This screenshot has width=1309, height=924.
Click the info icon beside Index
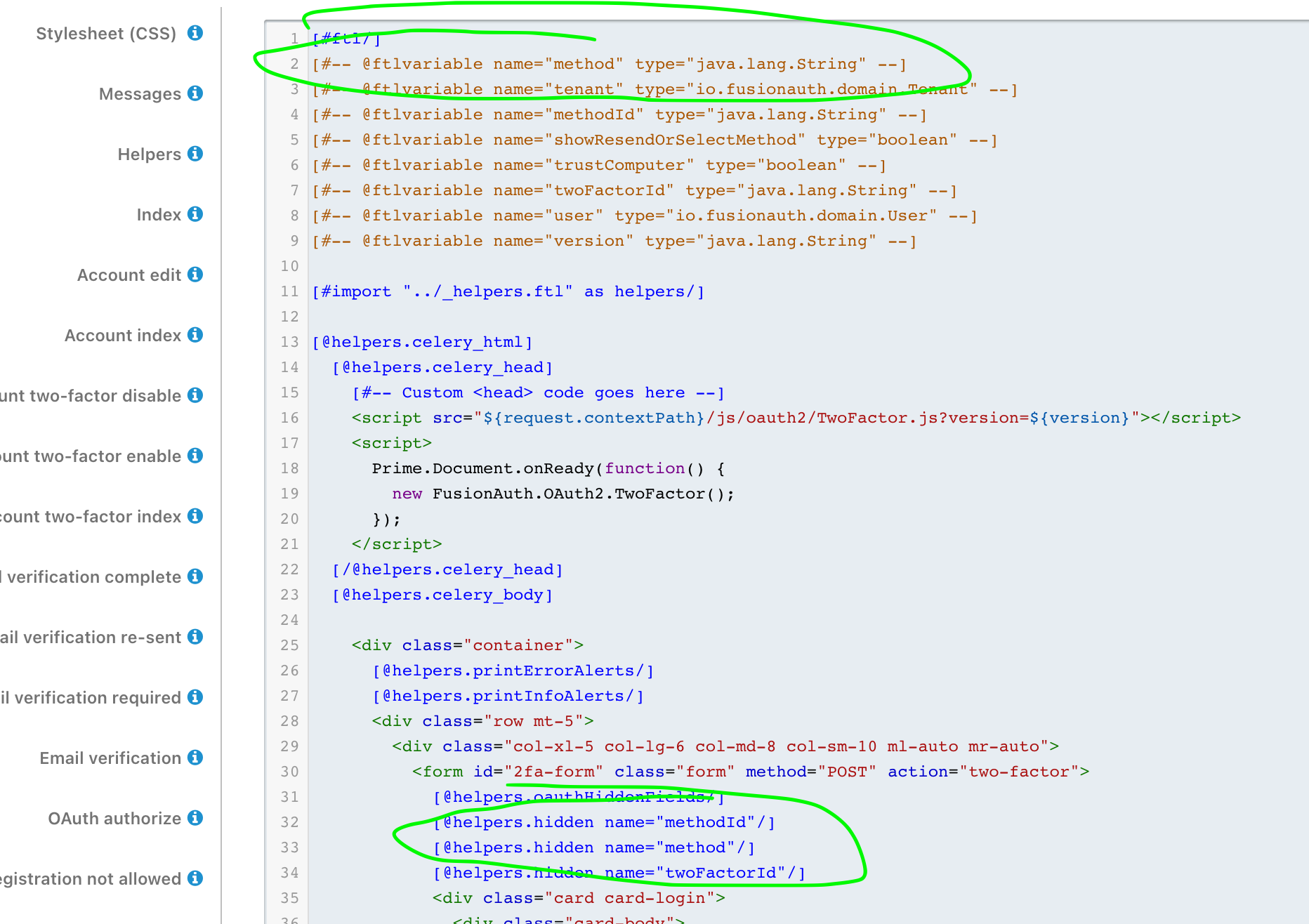[x=196, y=214]
